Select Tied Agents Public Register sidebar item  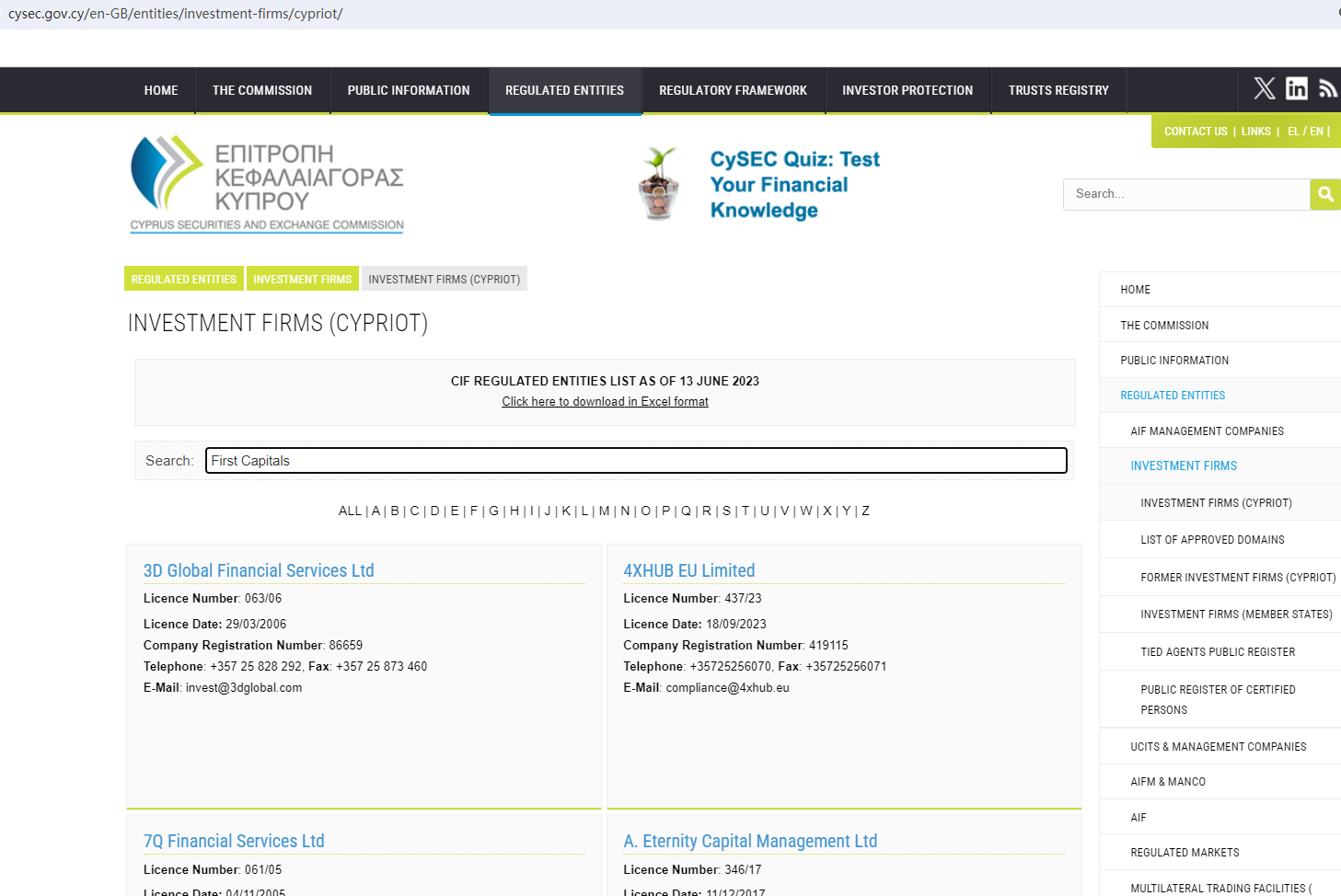pyautogui.click(x=1217, y=652)
